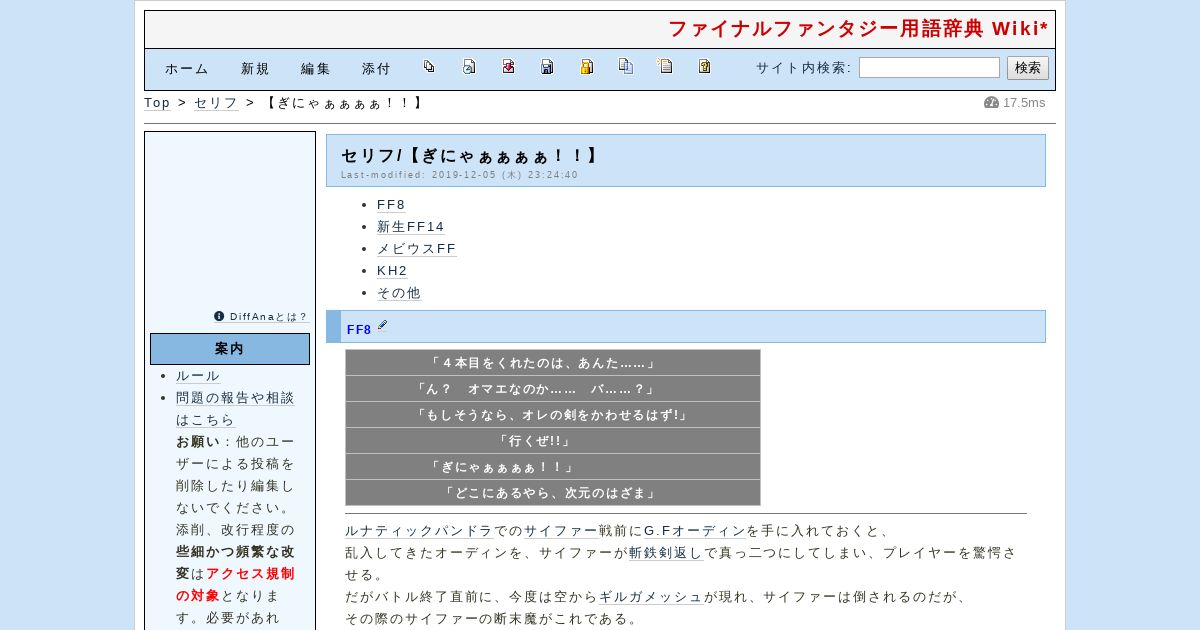Viewport: 1200px width, 630px height.
Task: Click the 案内 sidebar header
Action: pos(230,349)
